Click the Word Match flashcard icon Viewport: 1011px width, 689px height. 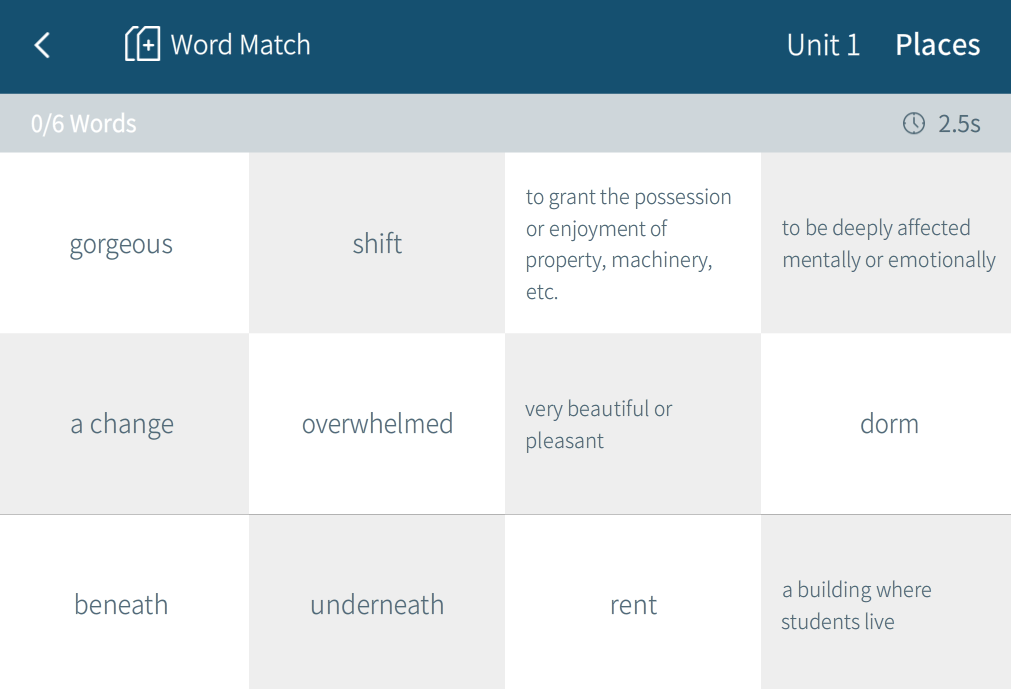click(142, 44)
